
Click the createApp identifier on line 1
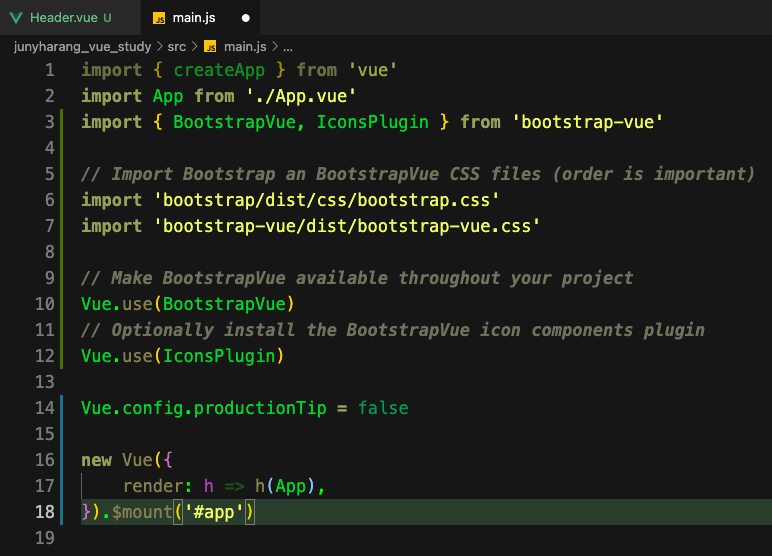click(x=219, y=70)
